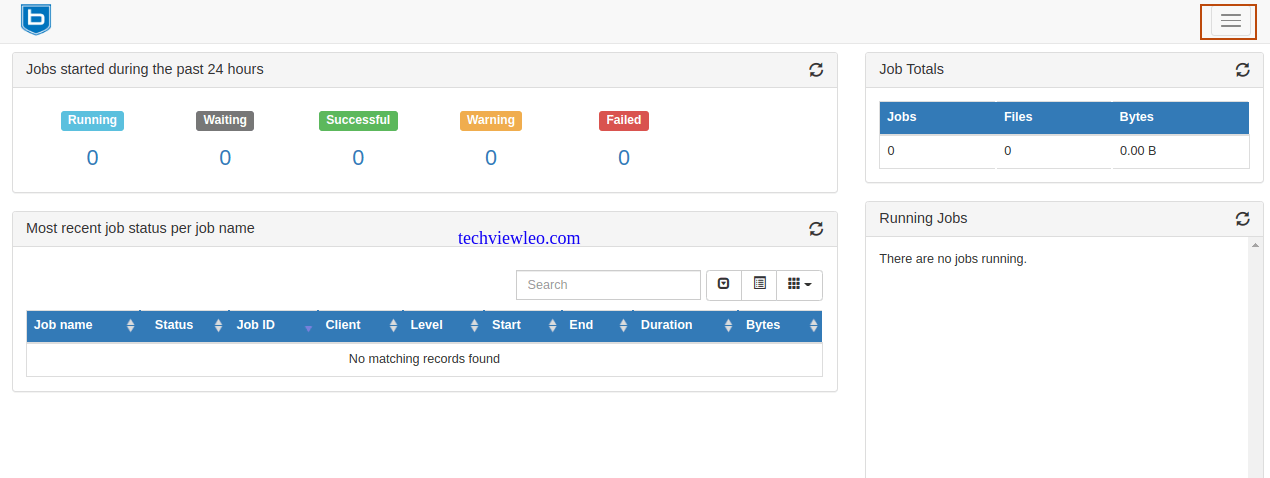The image size is (1270, 478).
Task: Open the Successful jobs count link
Action: (x=358, y=158)
